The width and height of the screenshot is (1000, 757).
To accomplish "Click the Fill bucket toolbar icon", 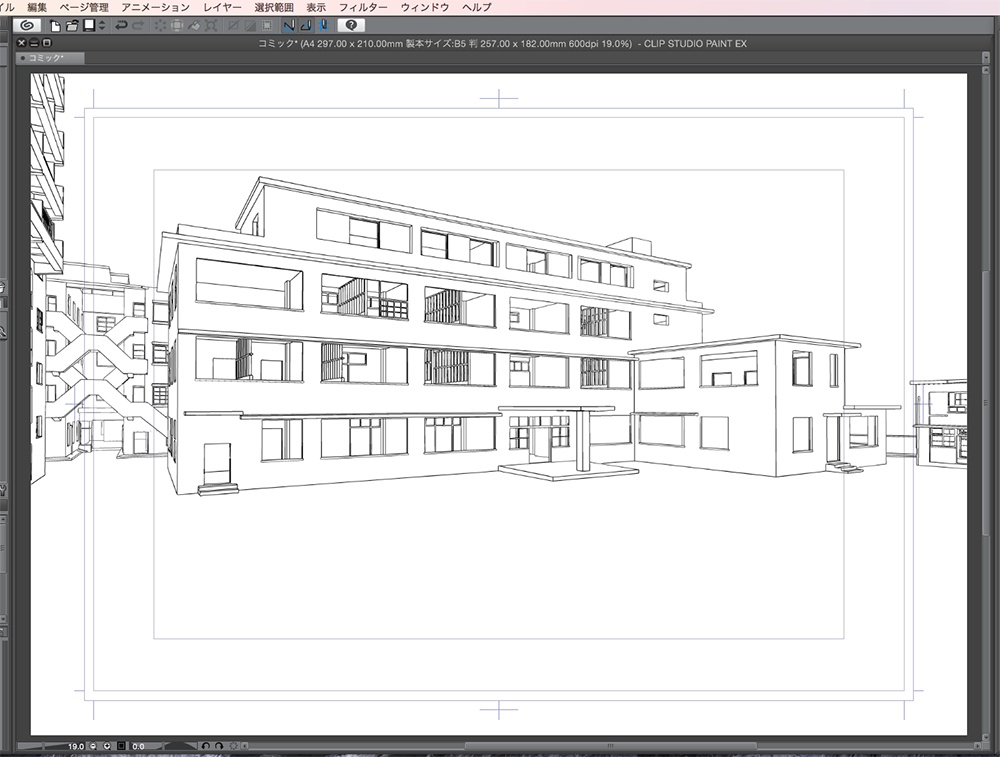I will click(194, 26).
